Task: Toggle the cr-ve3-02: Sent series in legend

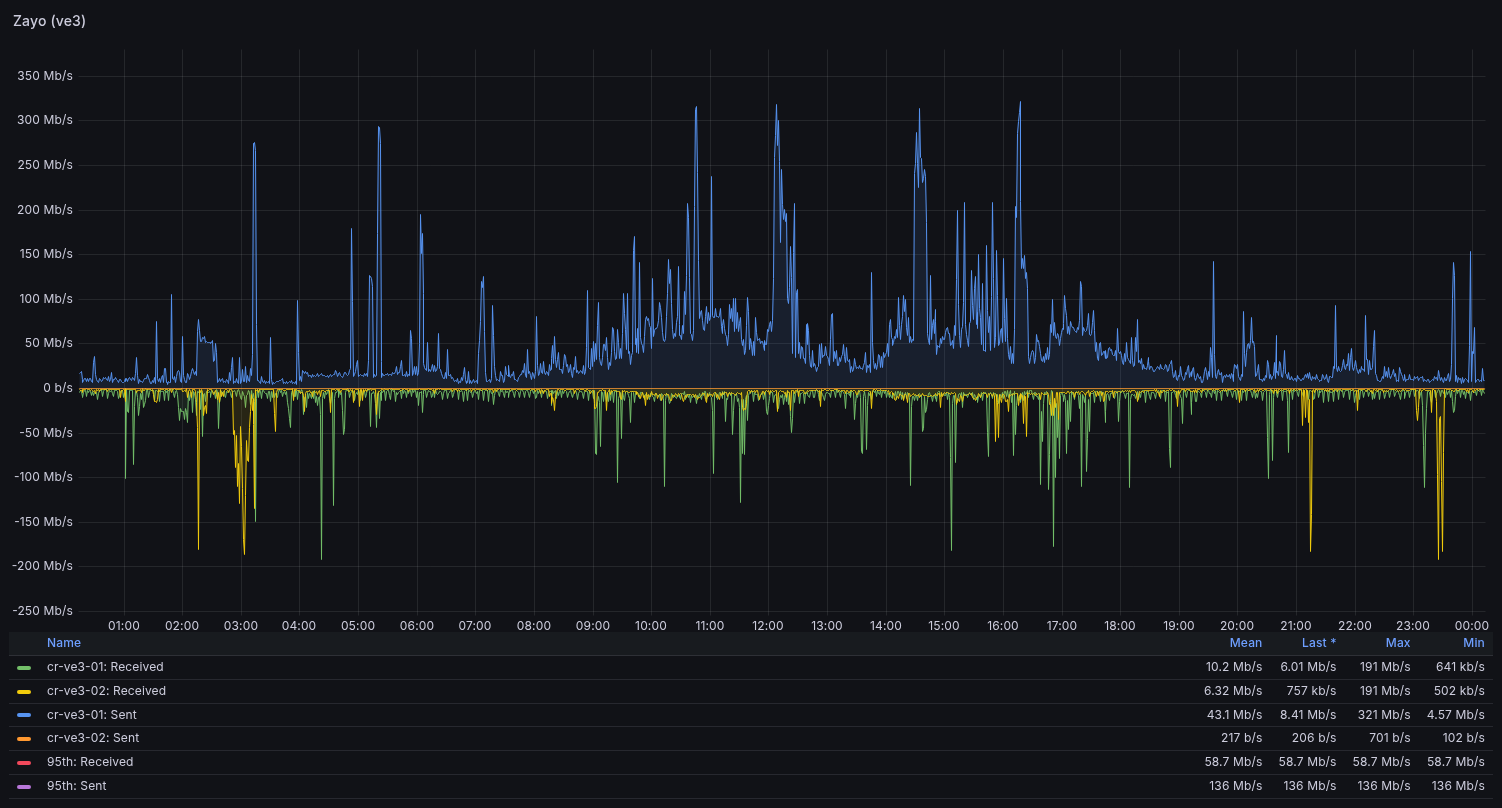Action: (93, 738)
